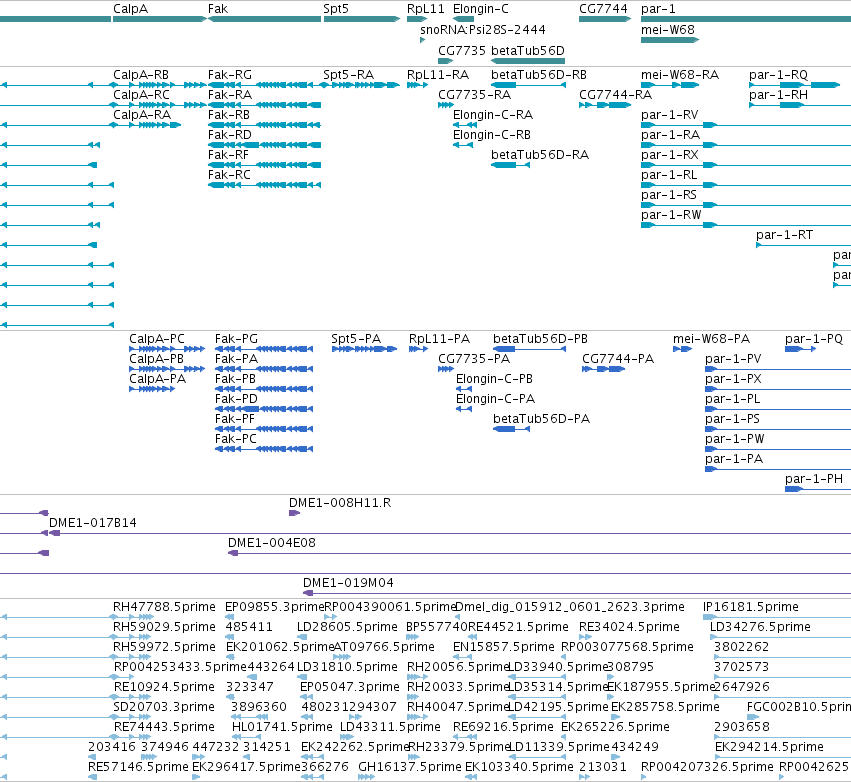The image size is (851, 782).
Task: Click the Fak-RD transcript label
Action: click(230, 135)
